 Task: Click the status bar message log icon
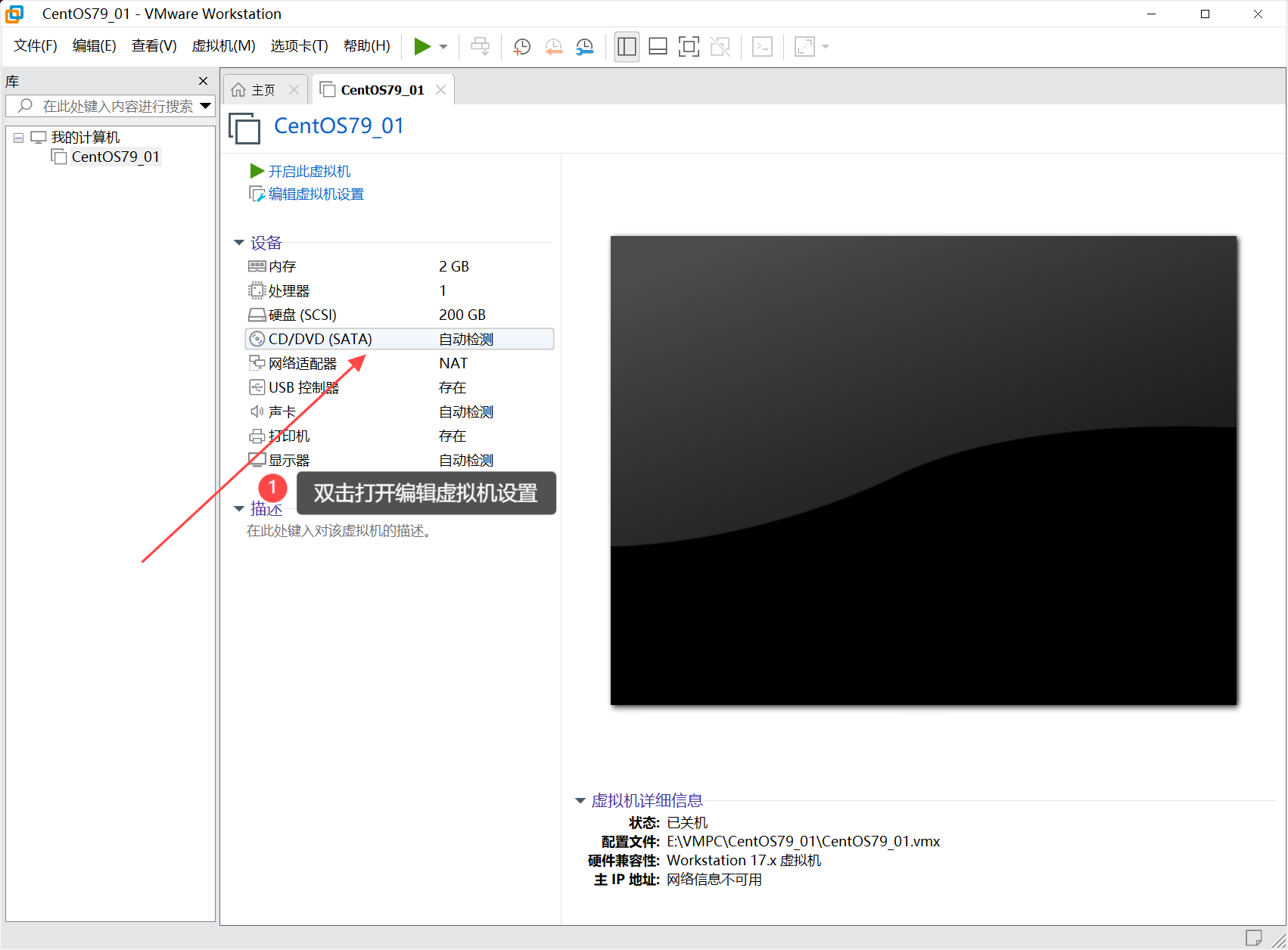coord(1254,938)
